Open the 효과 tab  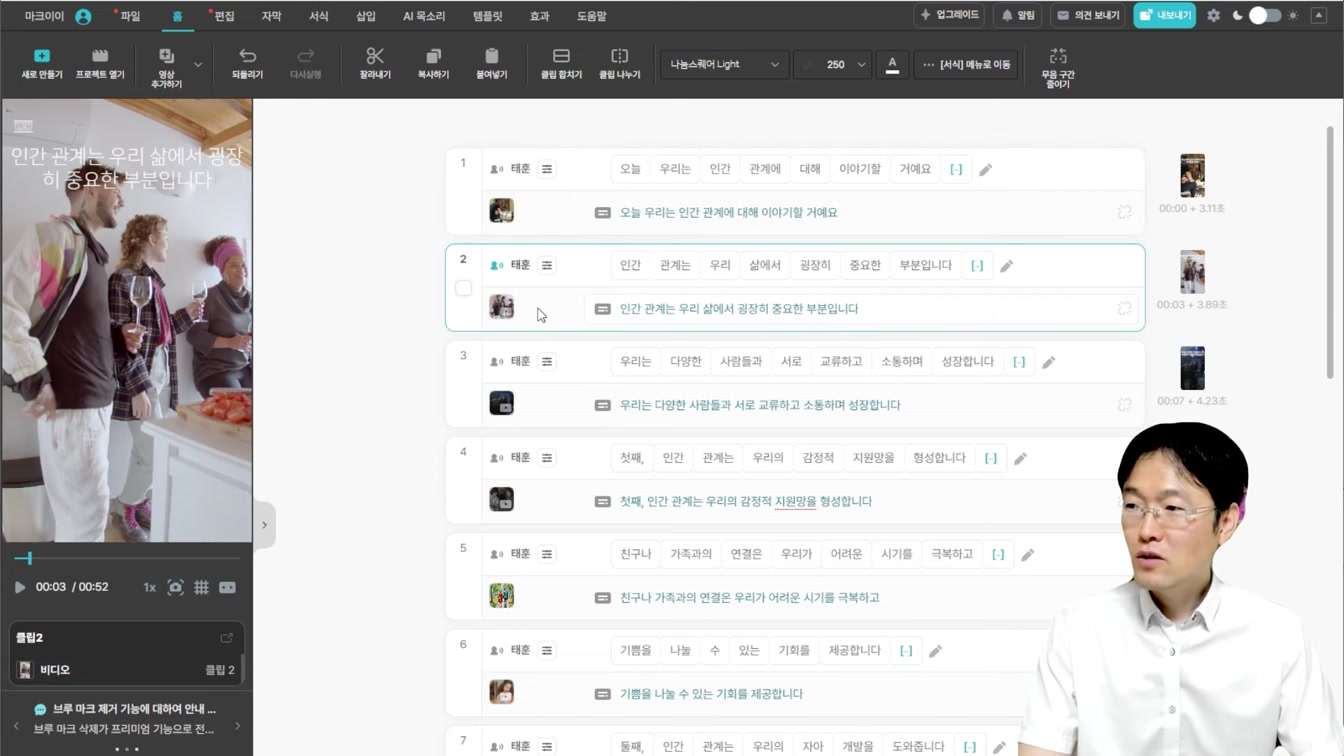click(x=539, y=16)
